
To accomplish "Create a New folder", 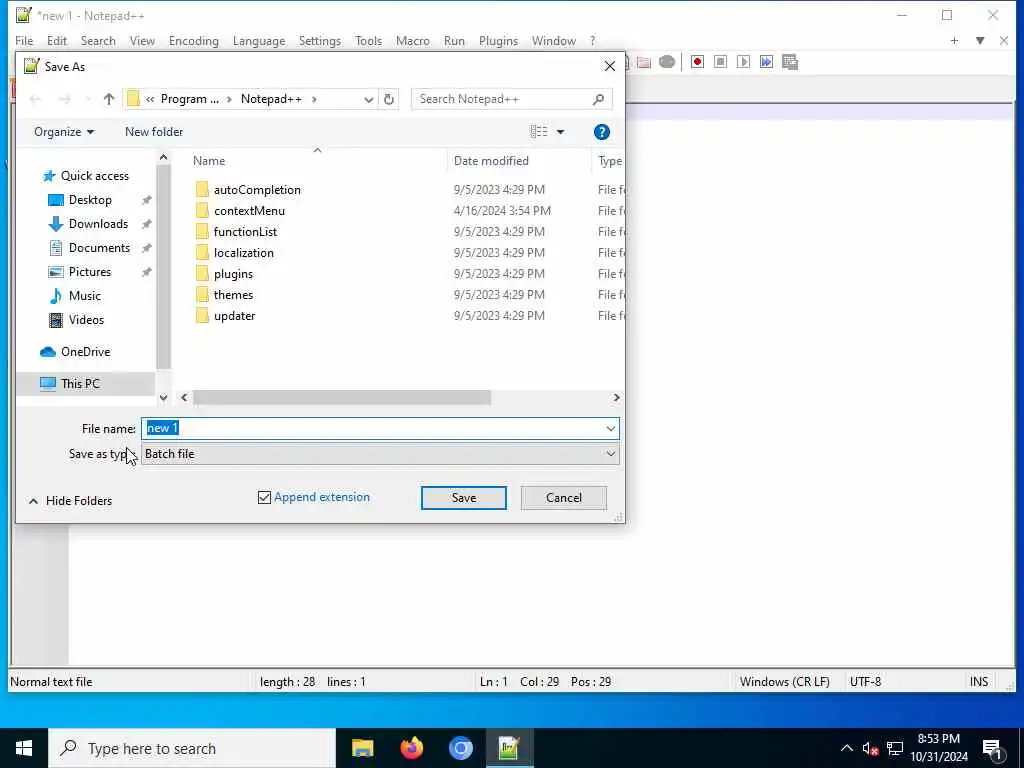I will coord(154,132).
